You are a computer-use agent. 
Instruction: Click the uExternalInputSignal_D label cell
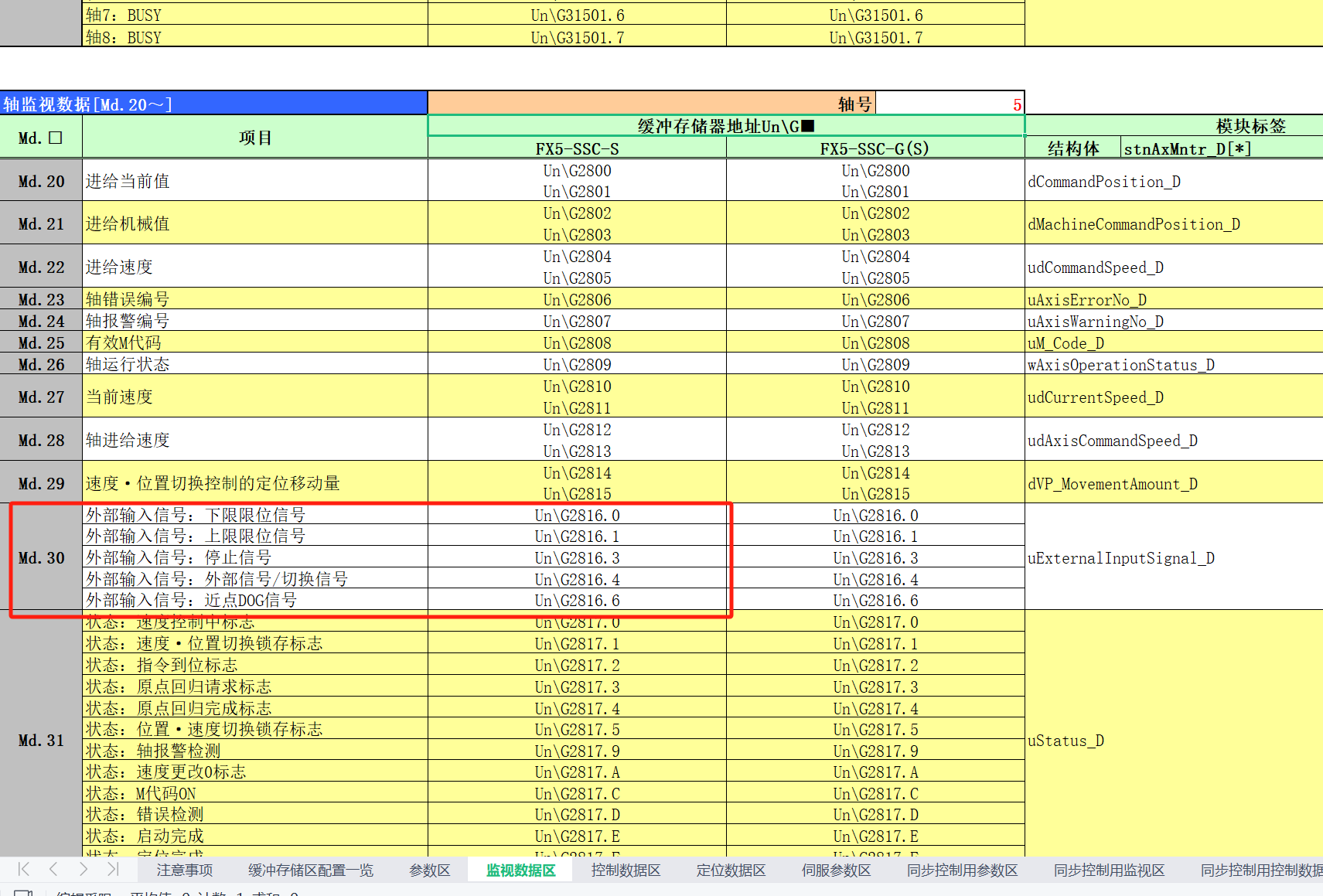(x=1120, y=558)
